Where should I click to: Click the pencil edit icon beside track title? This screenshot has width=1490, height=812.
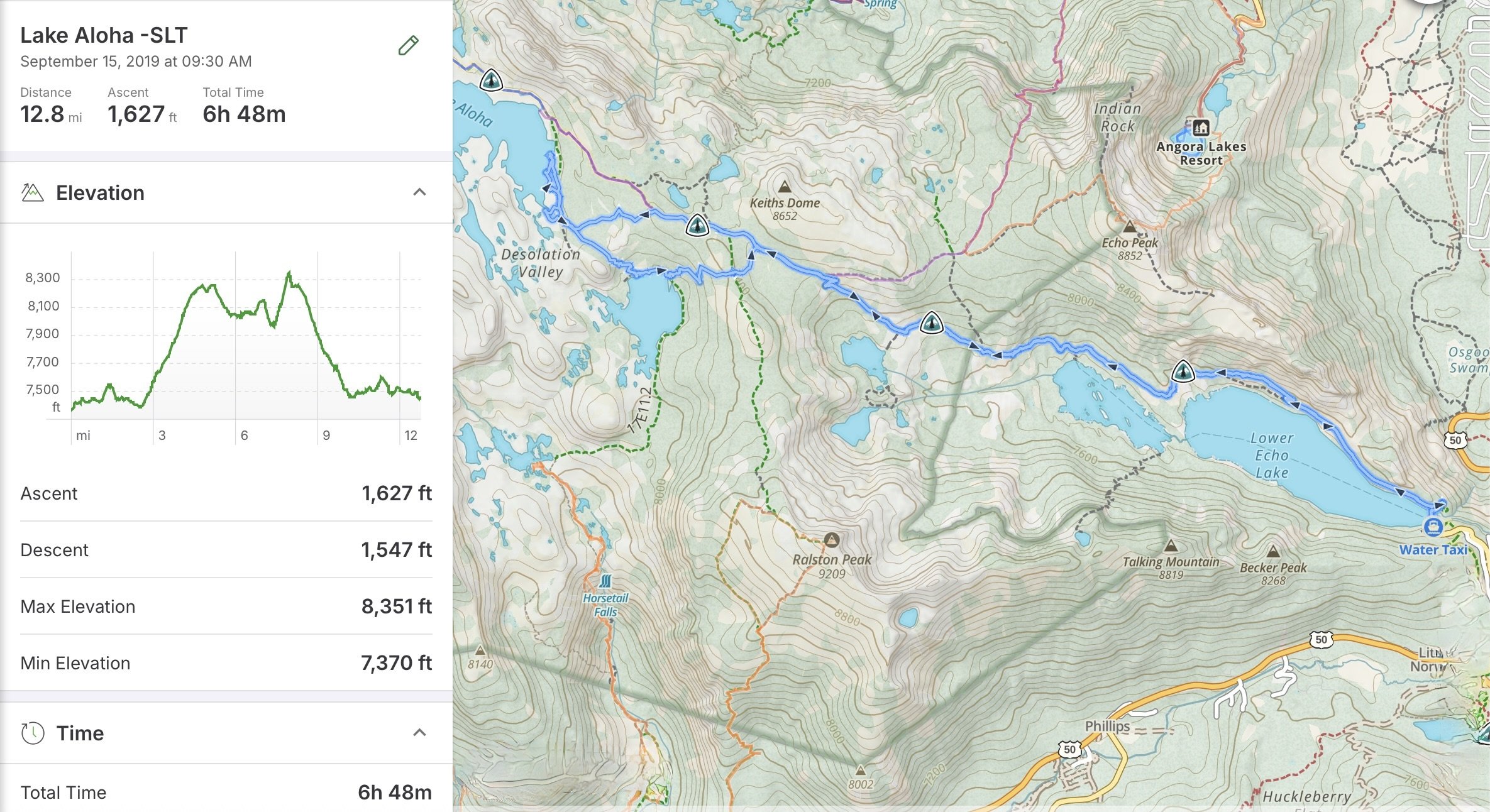click(408, 45)
